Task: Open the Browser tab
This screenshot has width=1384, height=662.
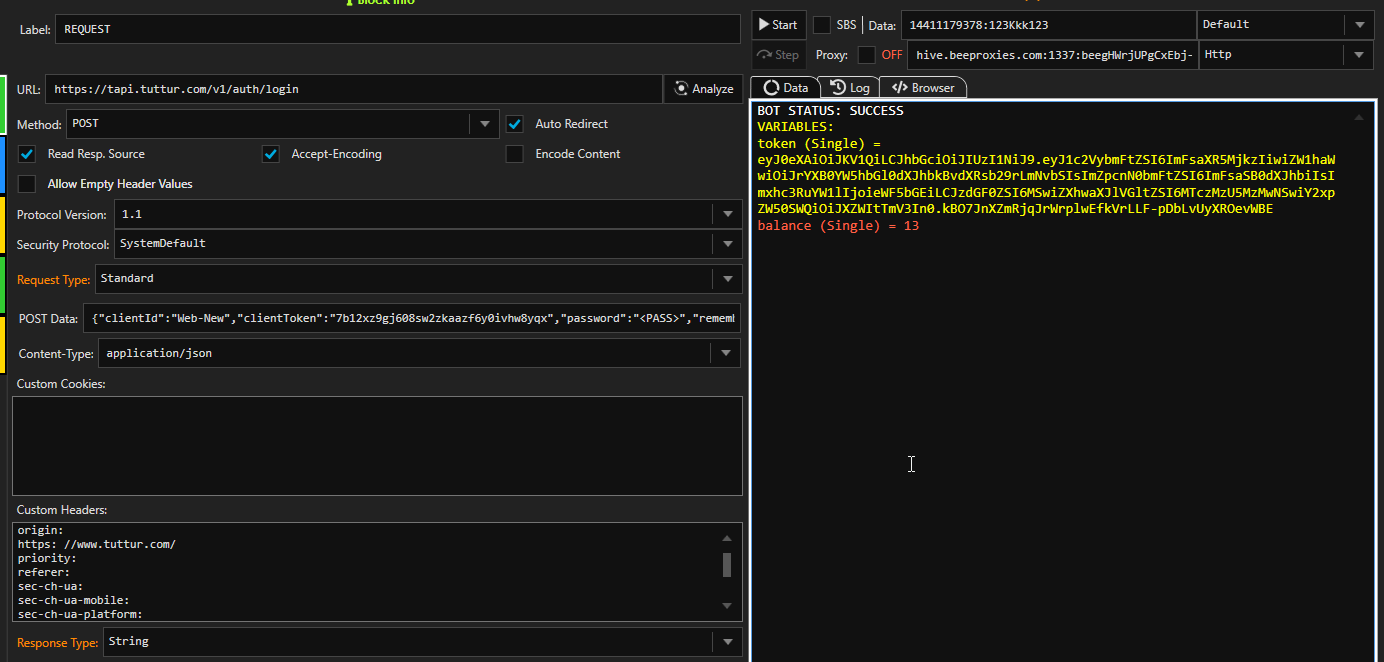Action: coord(923,88)
